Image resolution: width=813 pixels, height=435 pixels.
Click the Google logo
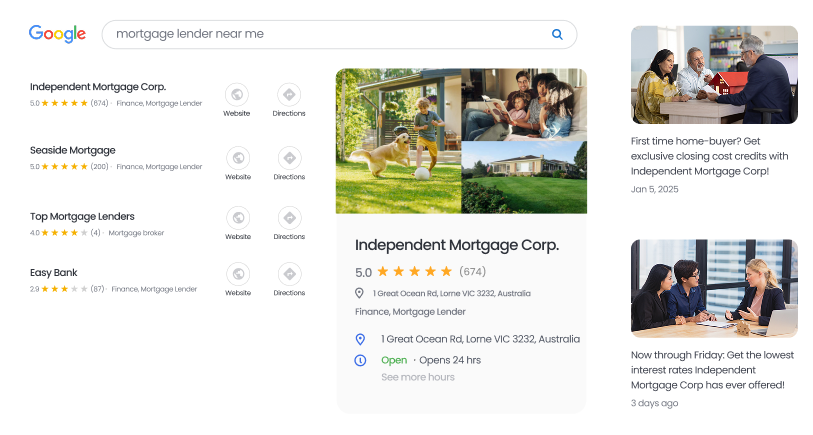57,34
